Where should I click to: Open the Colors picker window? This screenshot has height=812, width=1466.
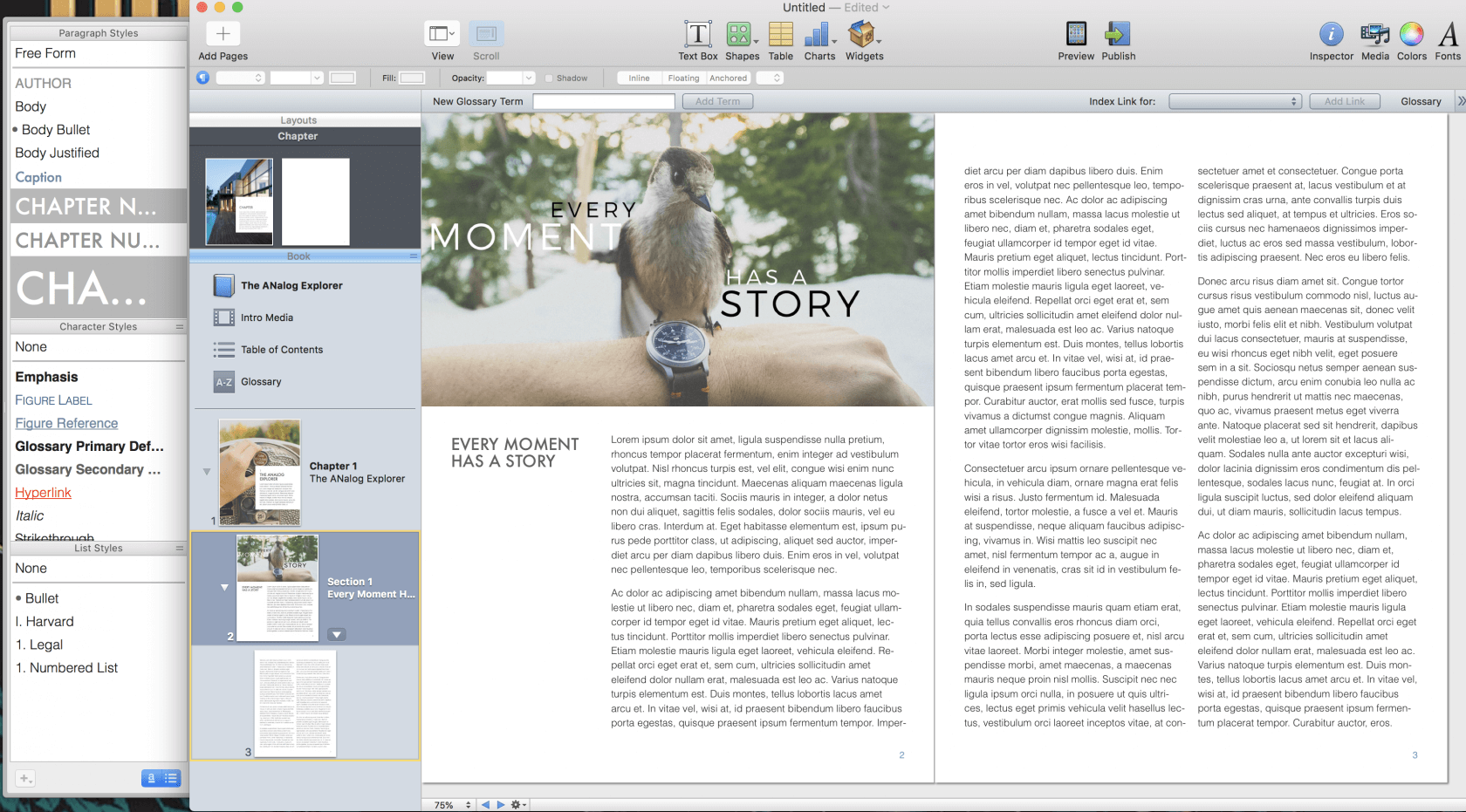click(x=1411, y=34)
